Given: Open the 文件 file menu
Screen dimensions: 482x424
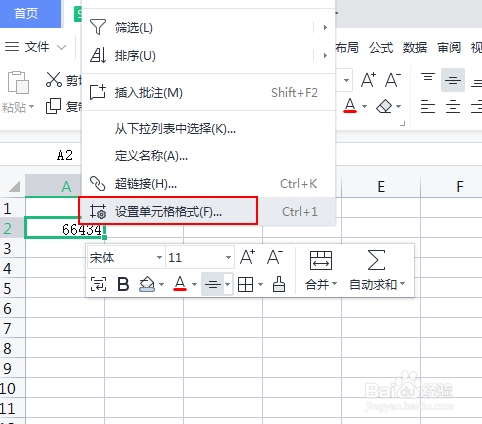Looking at the screenshot, I should pos(35,47).
